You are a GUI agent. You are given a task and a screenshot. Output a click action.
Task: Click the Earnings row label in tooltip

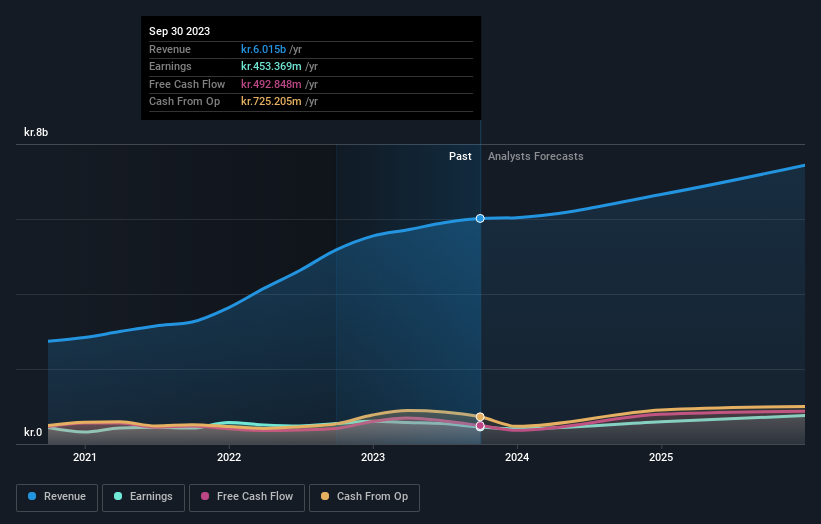pos(170,66)
